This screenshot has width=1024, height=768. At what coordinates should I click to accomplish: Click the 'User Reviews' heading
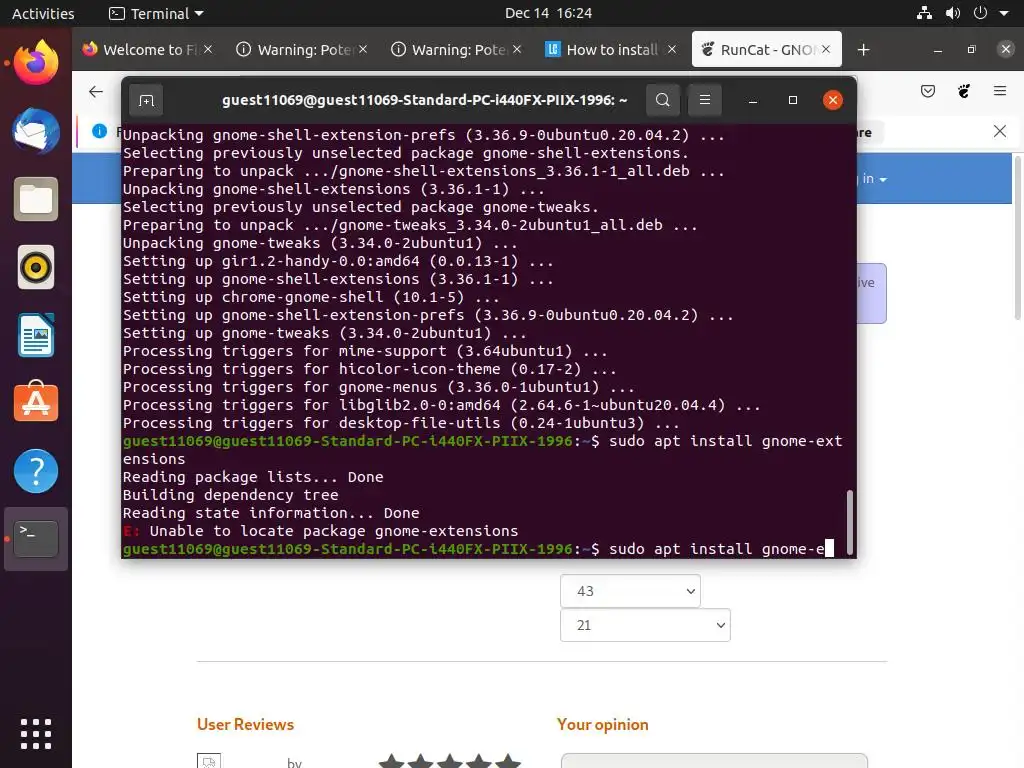pos(246,724)
